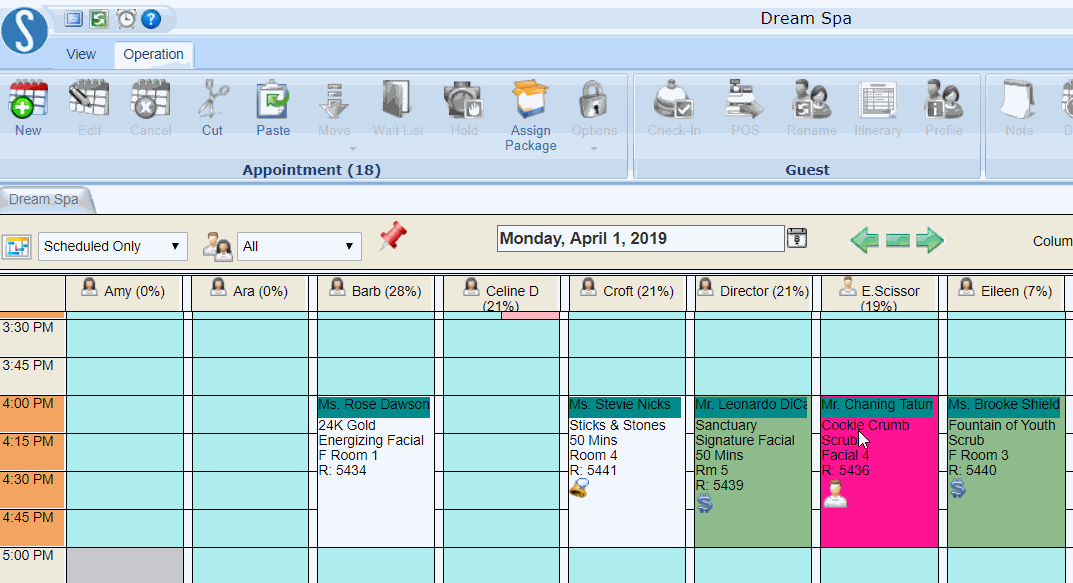Click the Hold appointment icon

463,100
